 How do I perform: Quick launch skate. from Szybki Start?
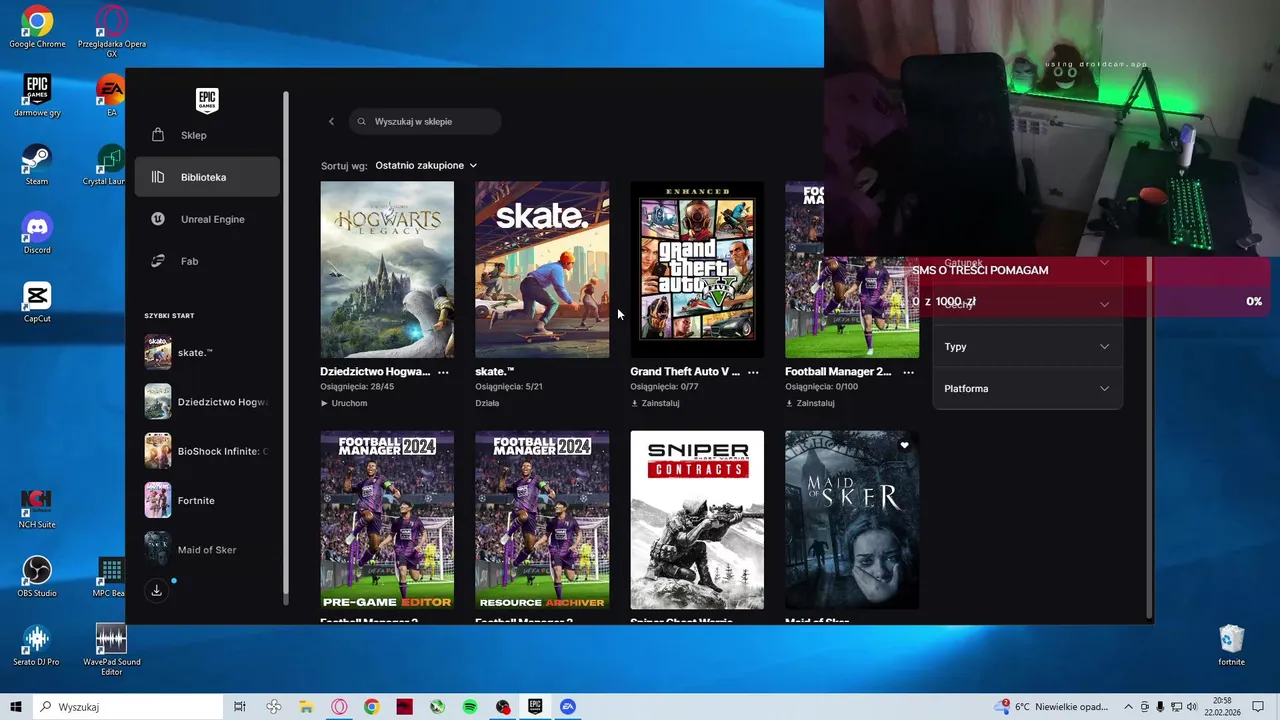(207, 352)
